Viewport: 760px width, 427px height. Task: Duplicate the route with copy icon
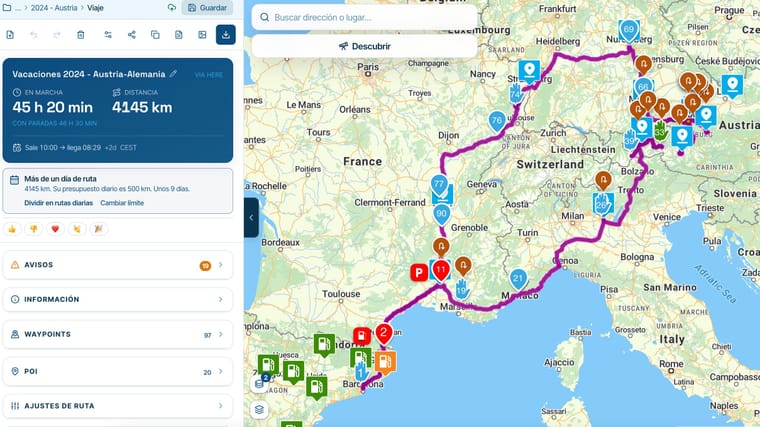pos(155,34)
